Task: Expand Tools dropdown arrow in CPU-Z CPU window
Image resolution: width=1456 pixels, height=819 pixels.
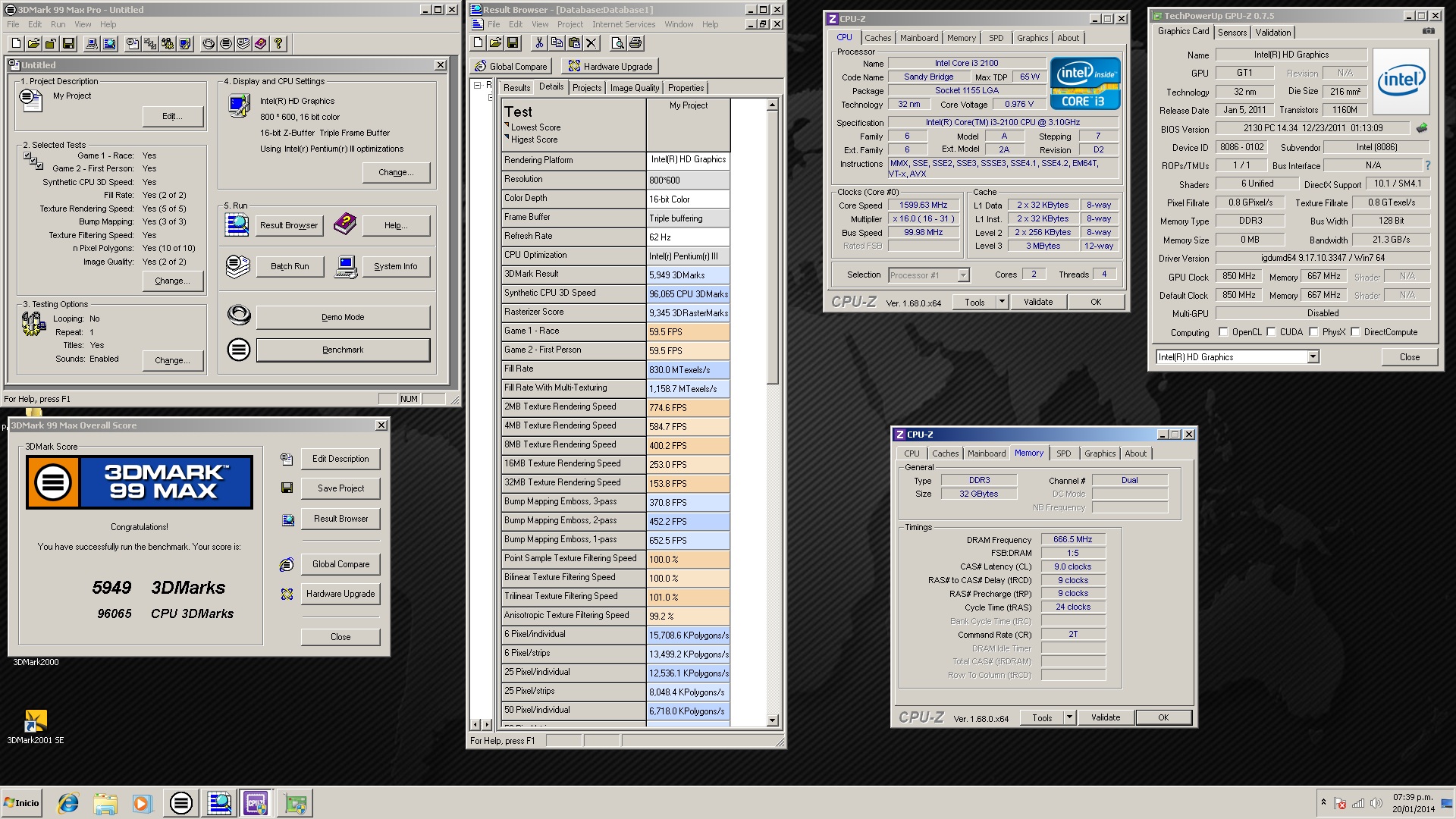Action: point(1001,302)
